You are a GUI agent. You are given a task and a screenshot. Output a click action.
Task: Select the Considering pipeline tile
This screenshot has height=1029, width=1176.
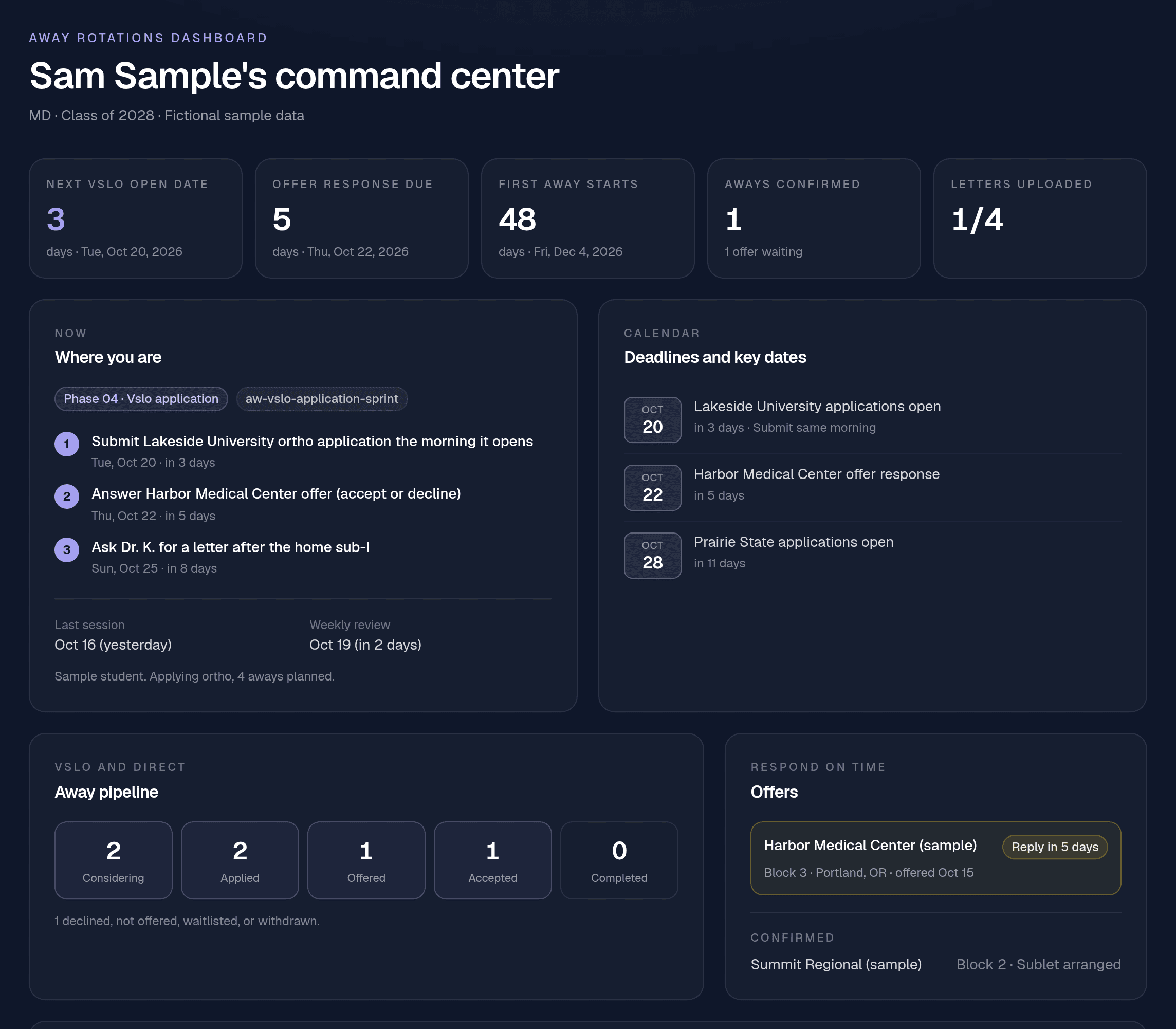114,860
